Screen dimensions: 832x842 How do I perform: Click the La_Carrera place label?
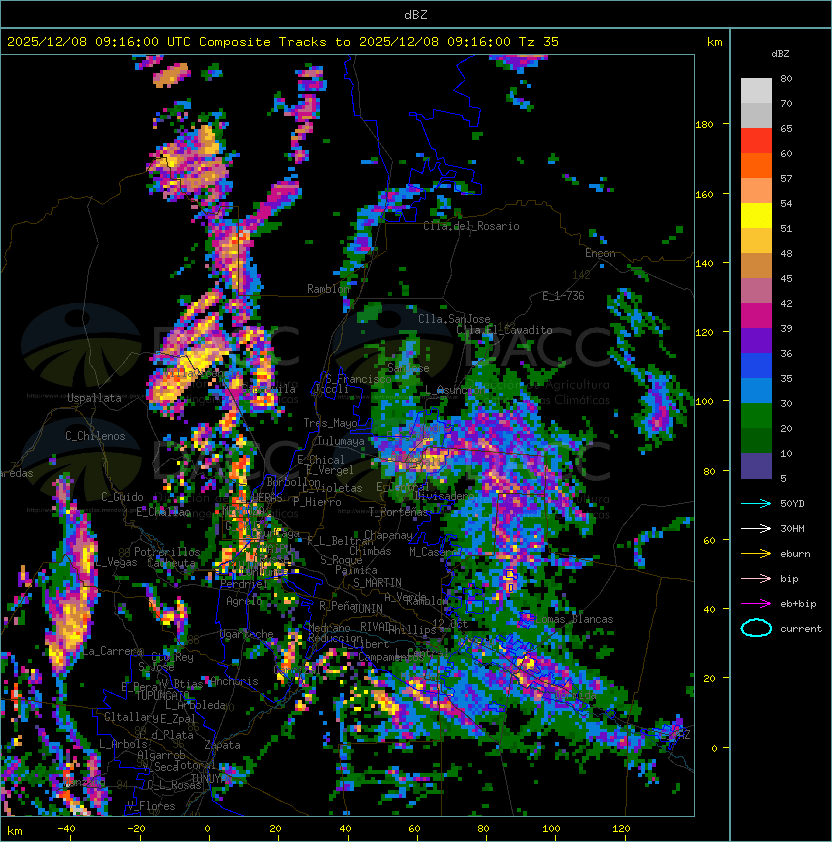[112, 651]
